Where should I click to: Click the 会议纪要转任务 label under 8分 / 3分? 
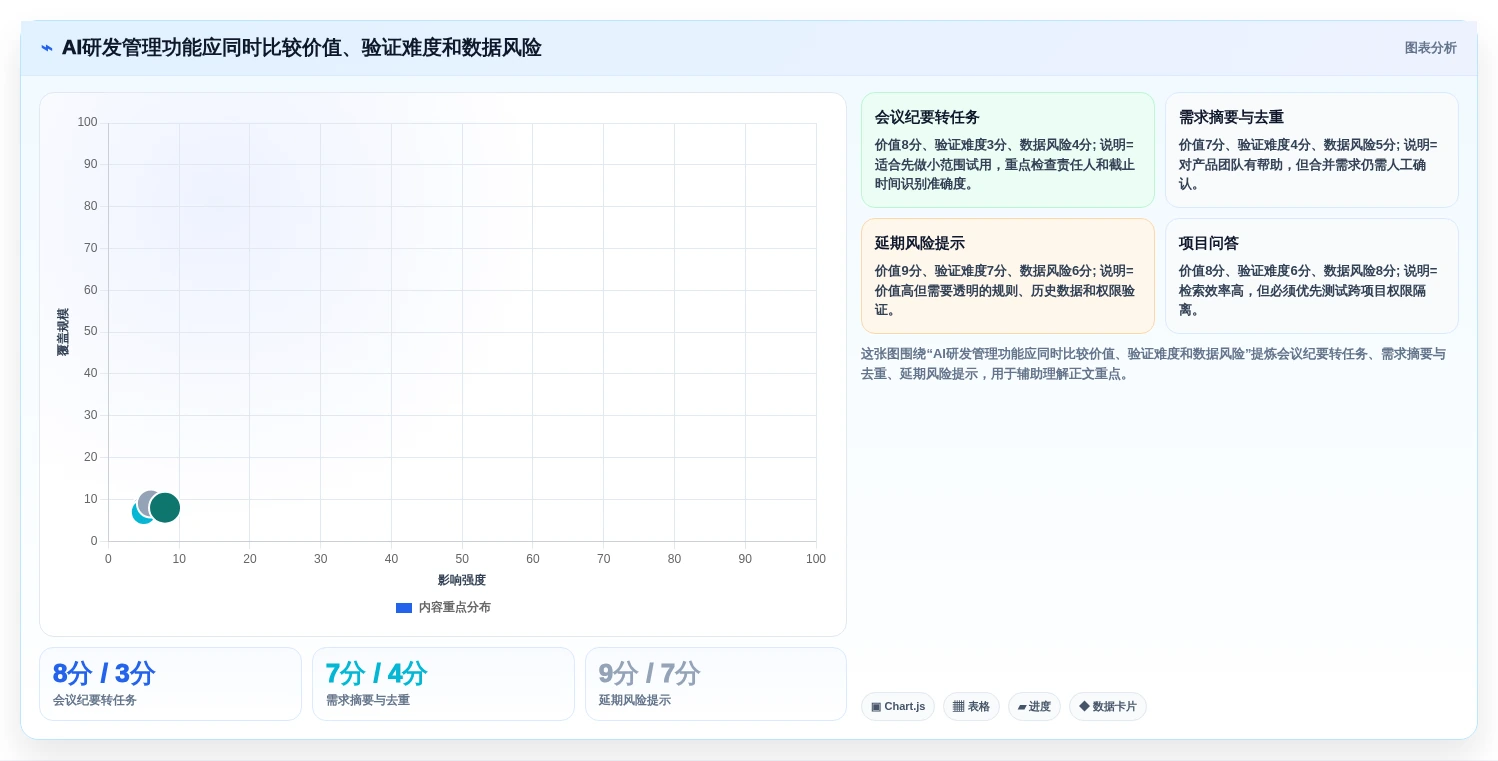(x=95, y=700)
